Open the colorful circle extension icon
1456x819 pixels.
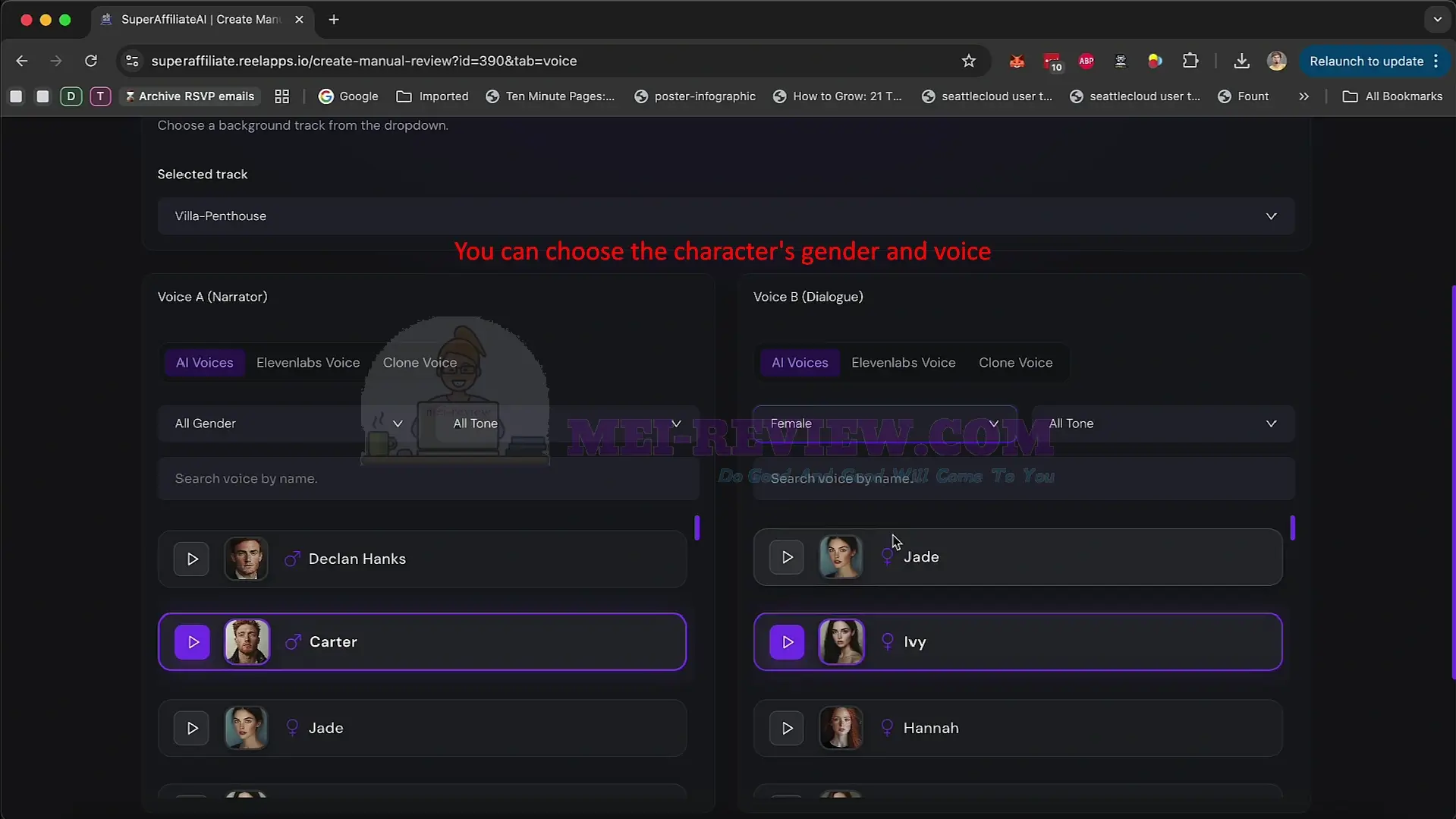[x=1155, y=61]
